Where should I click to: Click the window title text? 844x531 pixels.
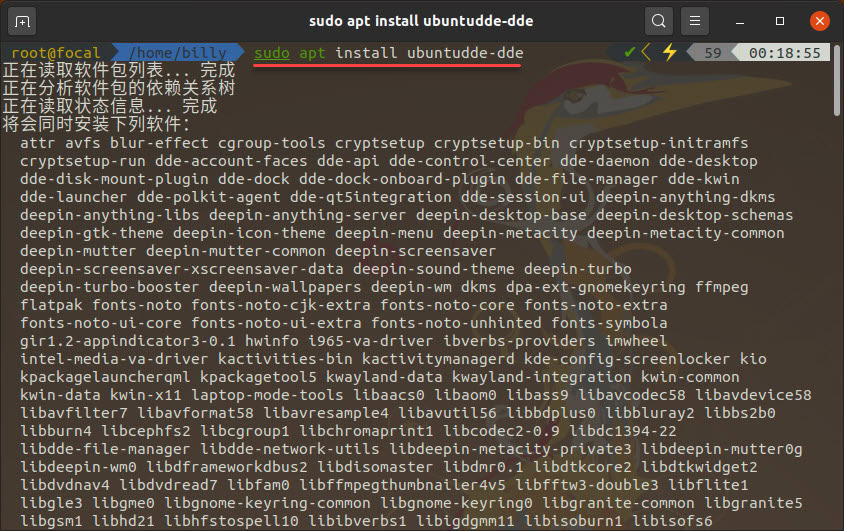click(421, 21)
